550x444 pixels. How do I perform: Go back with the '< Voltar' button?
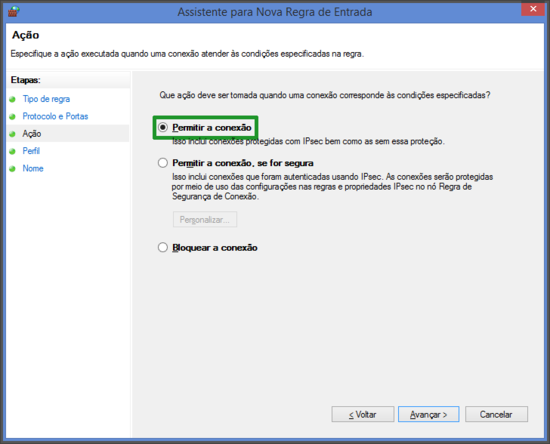pyautogui.click(x=363, y=415)
